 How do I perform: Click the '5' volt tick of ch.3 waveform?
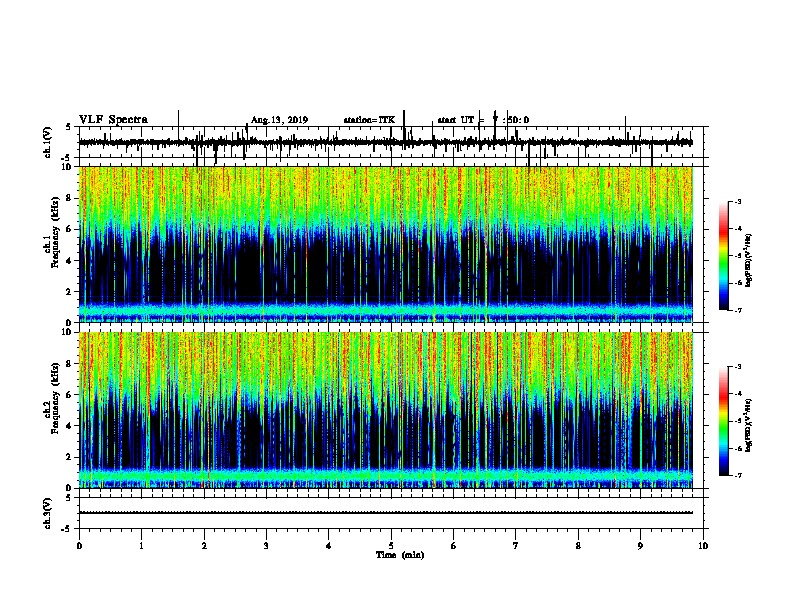tap(68, 498)
